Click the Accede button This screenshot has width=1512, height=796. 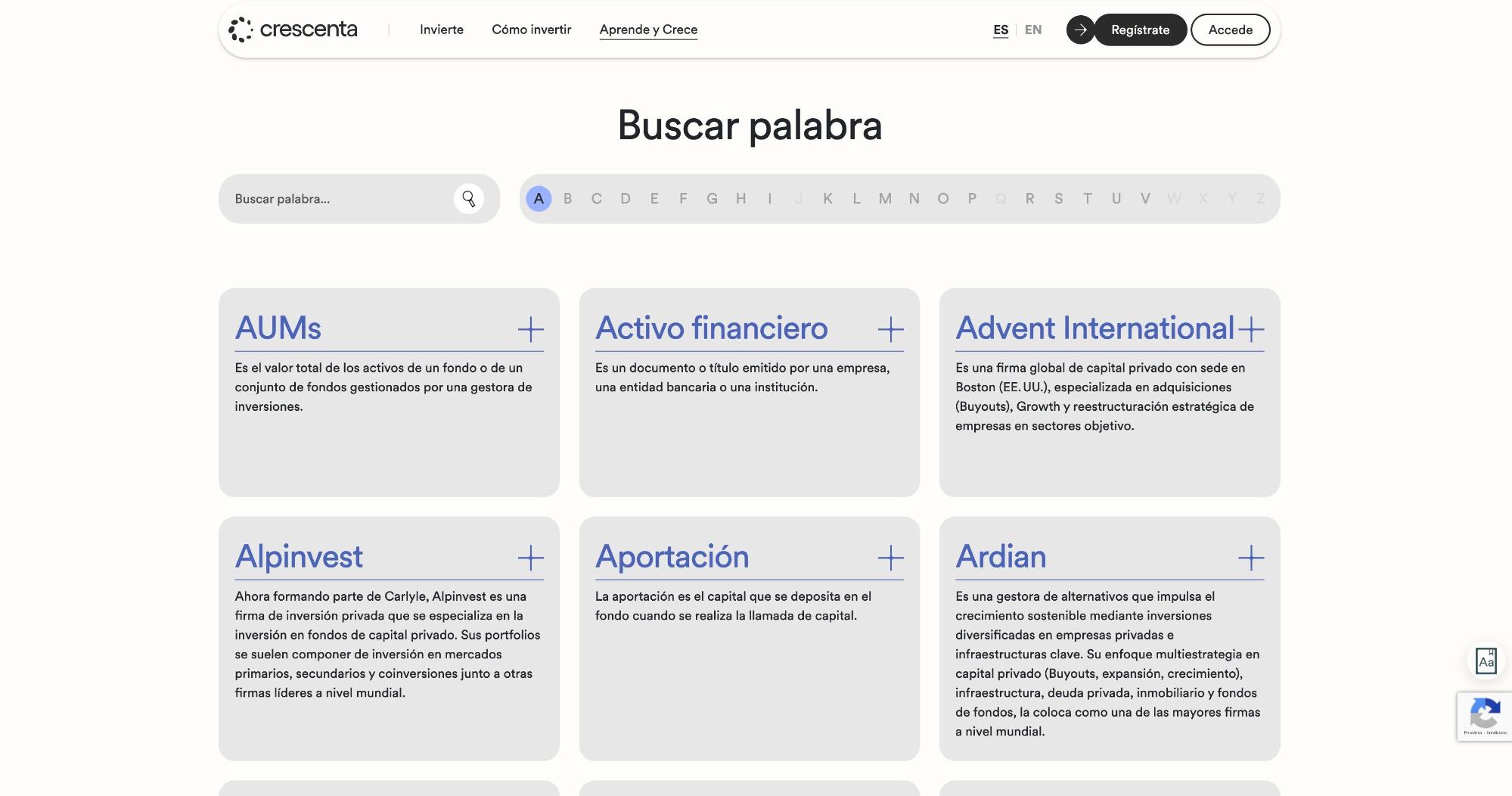coord(1230,30)
